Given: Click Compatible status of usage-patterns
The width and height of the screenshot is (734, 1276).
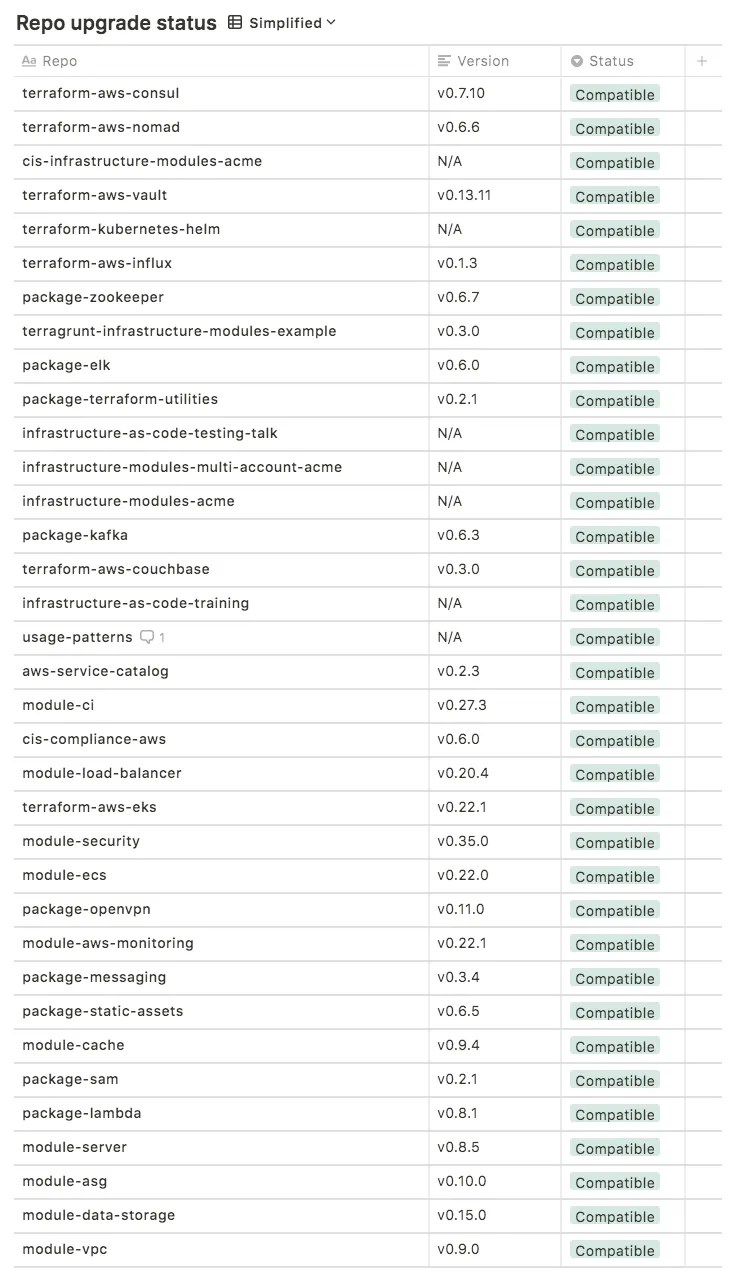Looking at the screenshot, I should 615,639.
